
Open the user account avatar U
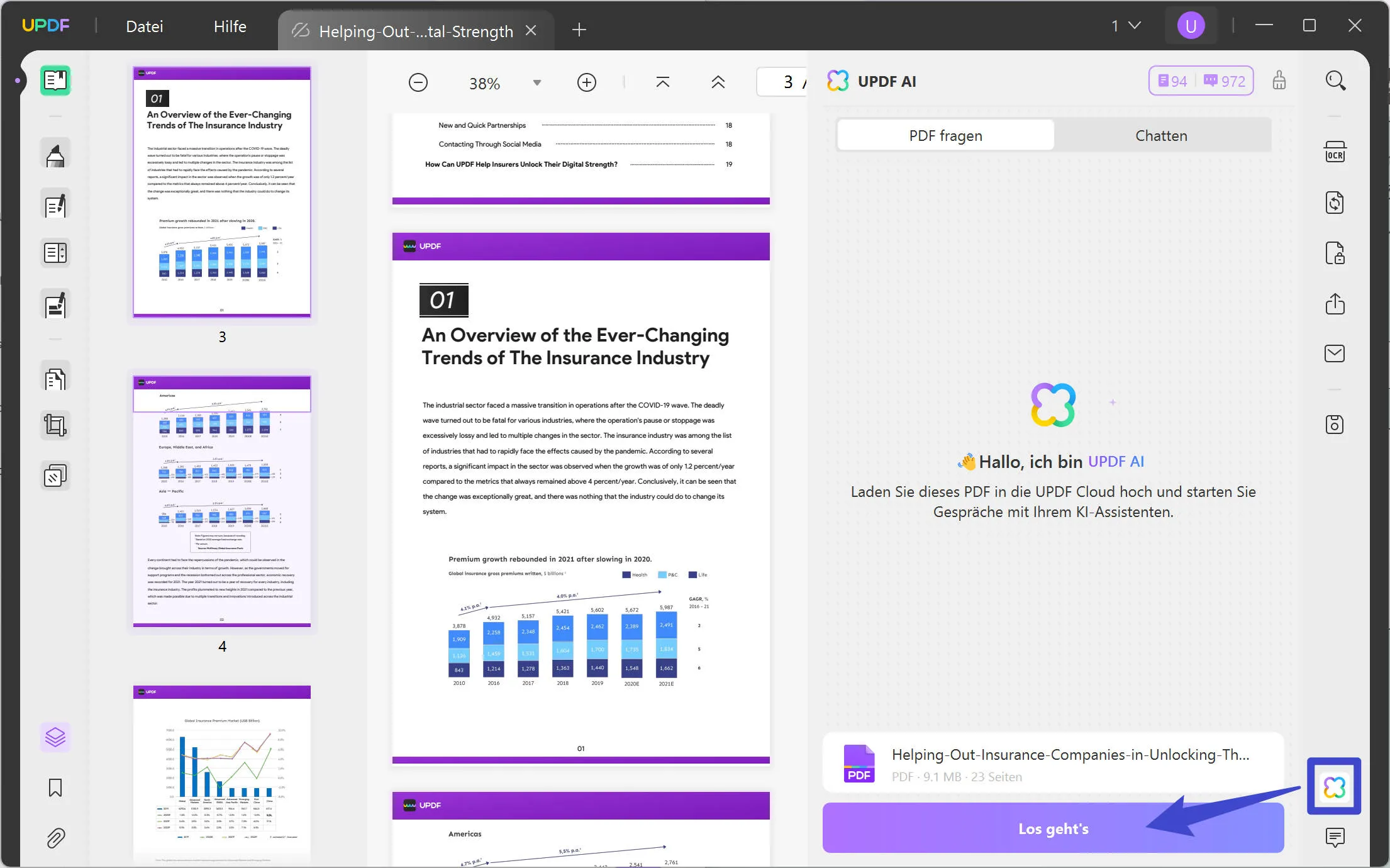coord(1191,26)
